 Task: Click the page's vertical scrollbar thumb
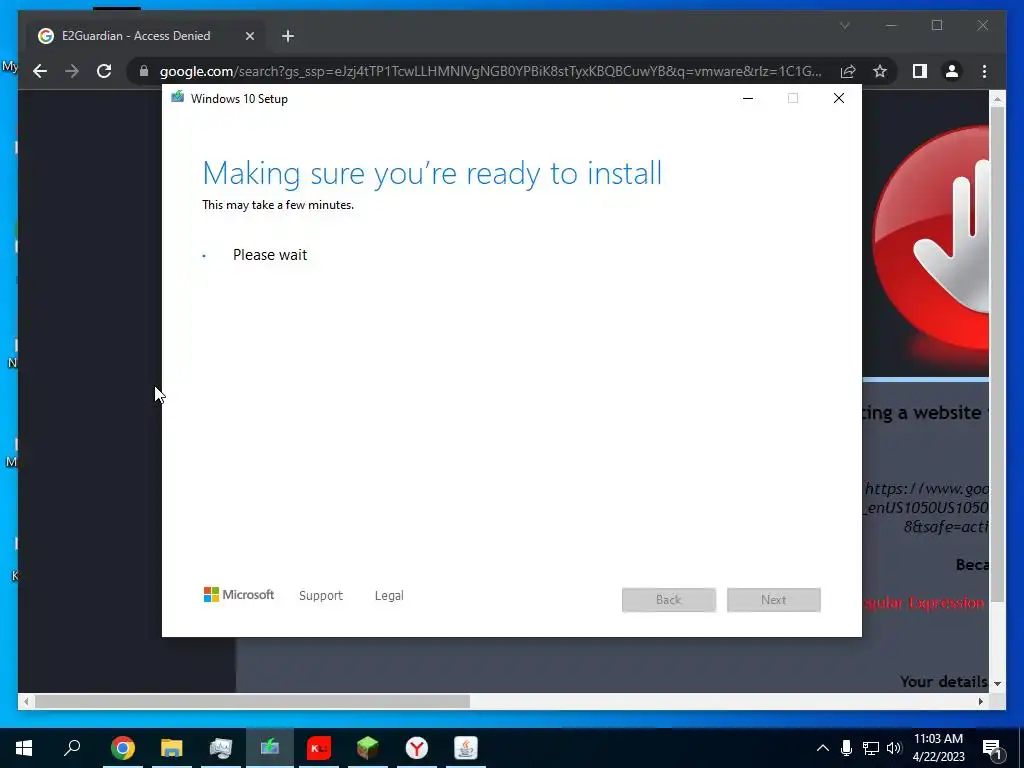(x=997, y=354)
